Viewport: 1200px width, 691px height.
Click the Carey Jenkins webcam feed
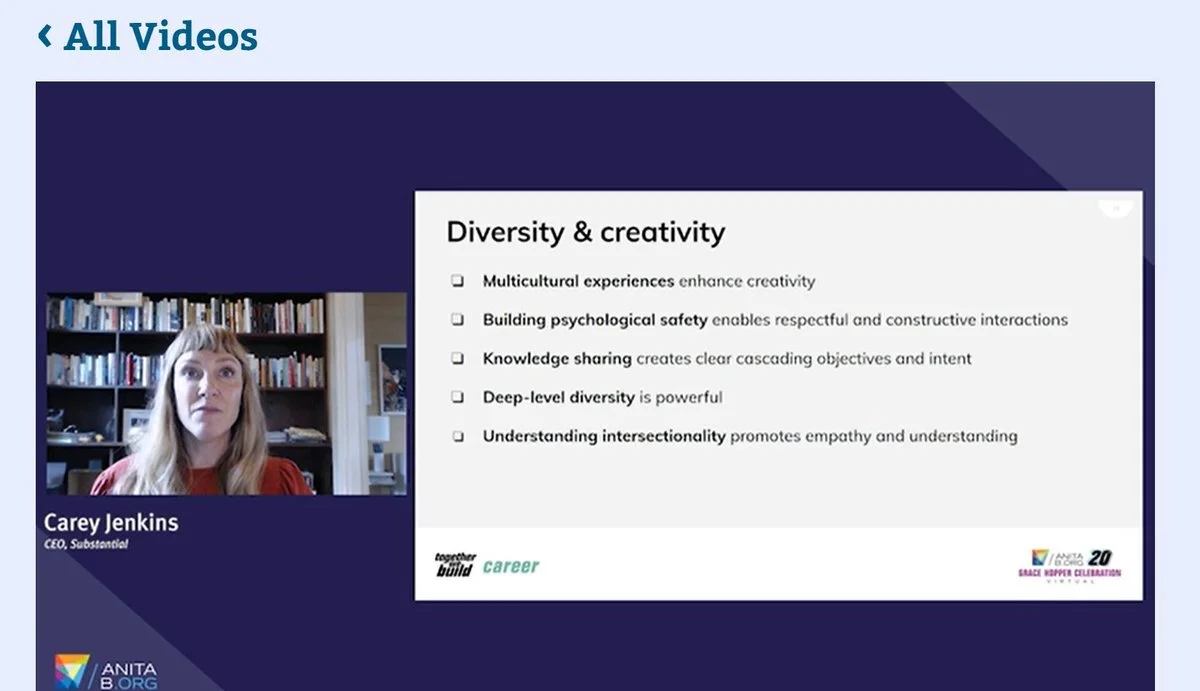tap(226, 394)
